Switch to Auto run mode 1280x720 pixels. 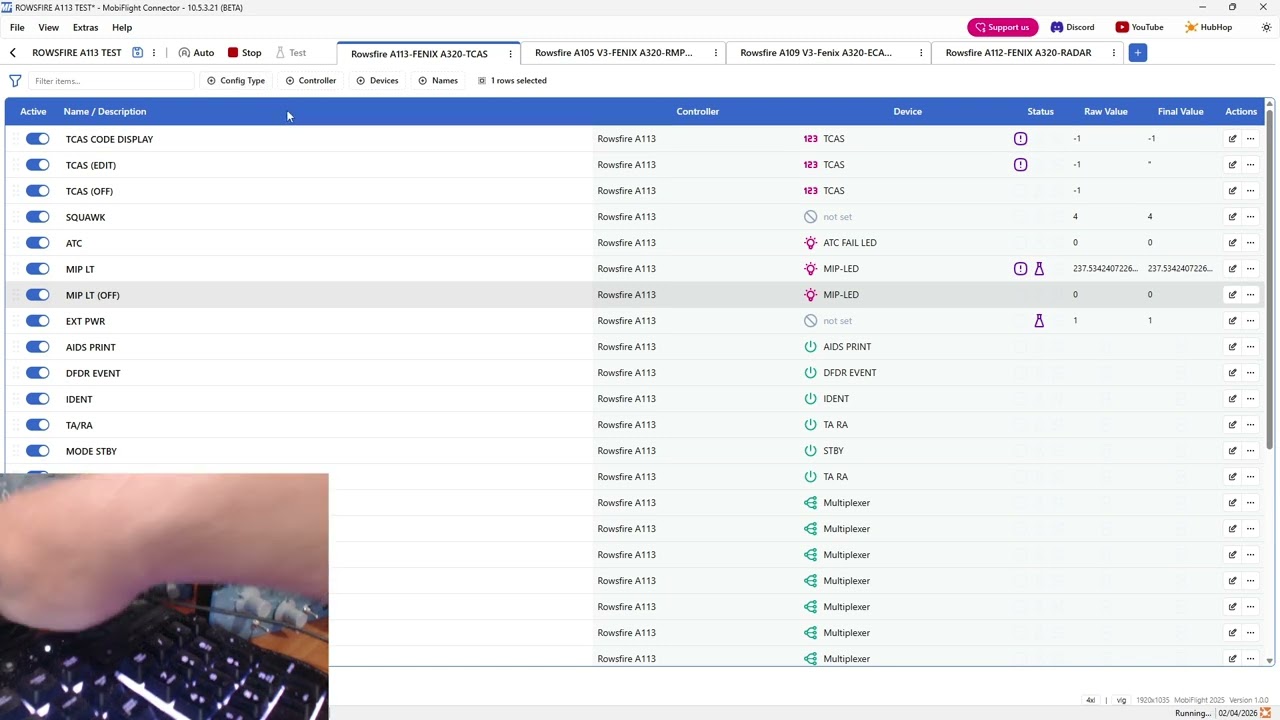coord(196,53)
